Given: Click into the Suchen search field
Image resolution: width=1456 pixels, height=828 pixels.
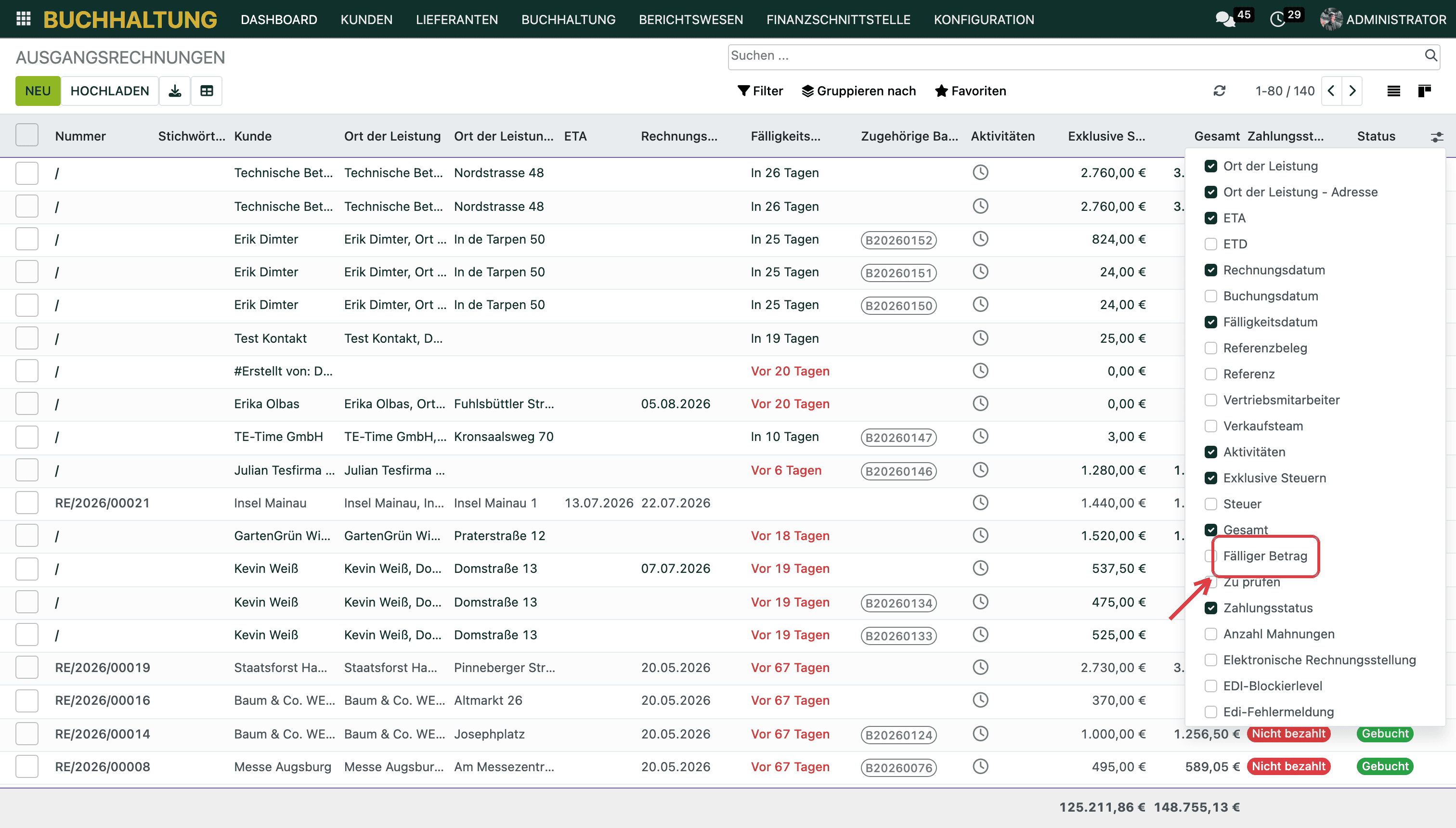Looking at the screenshot, I should (1075, 56).
